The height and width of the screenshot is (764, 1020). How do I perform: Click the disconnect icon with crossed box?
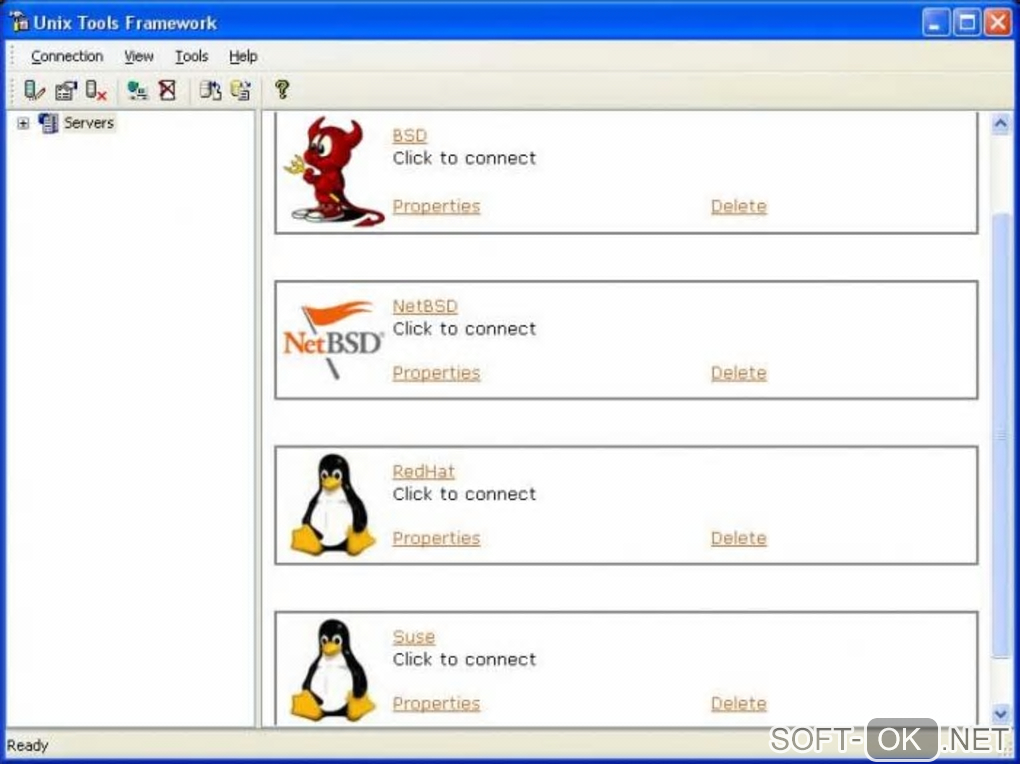click(167, 90)
